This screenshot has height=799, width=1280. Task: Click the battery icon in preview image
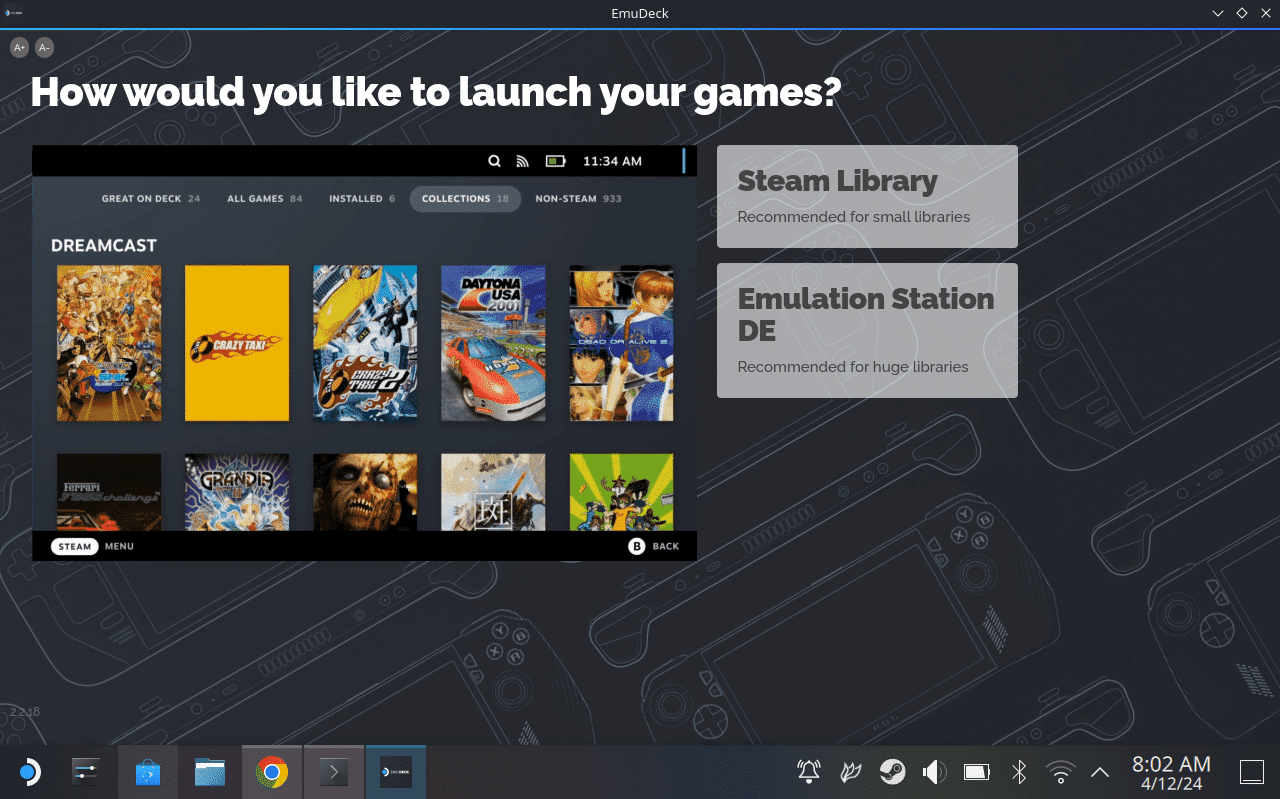[556, 161]
